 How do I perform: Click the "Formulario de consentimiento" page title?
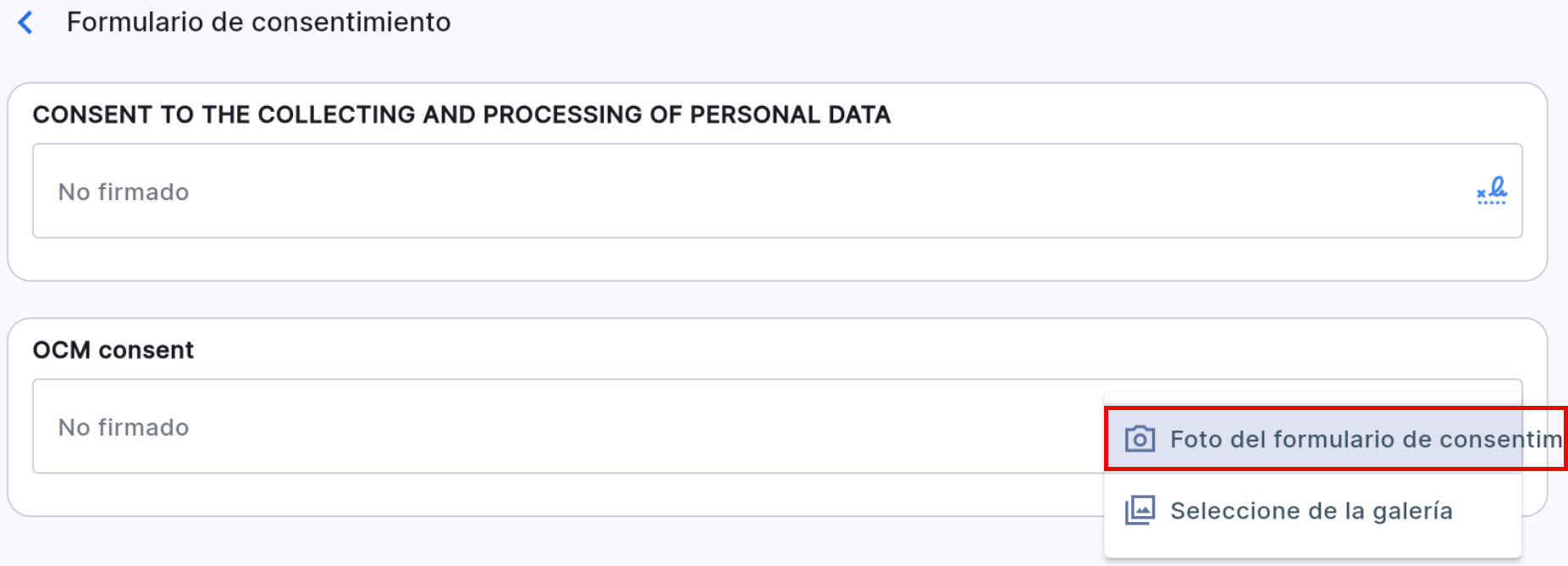[x=258, y=22]
